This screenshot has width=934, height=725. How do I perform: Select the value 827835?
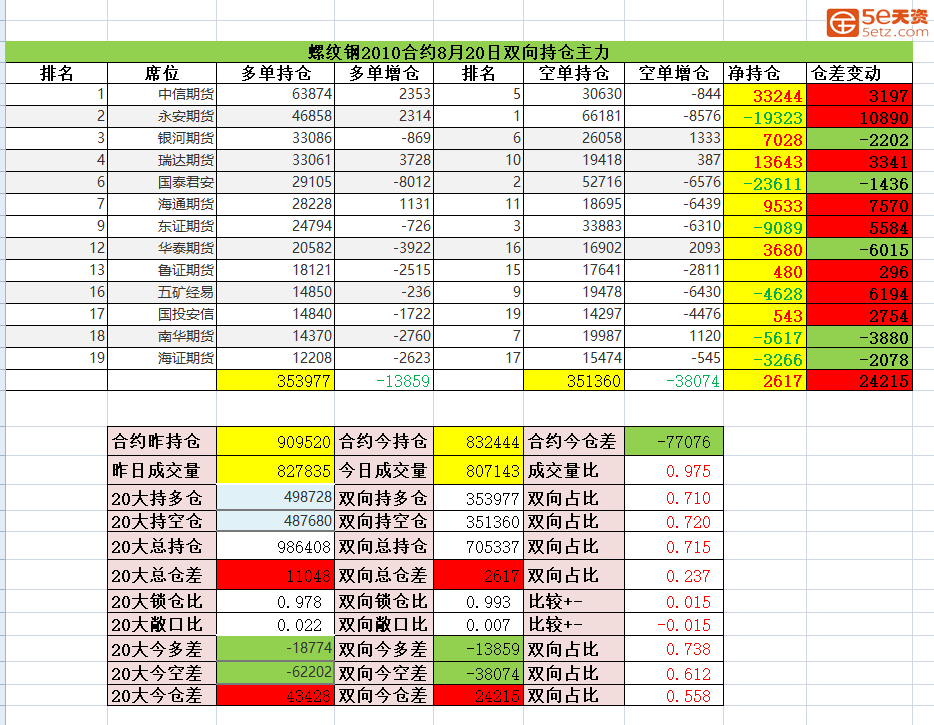click(275, 471)
